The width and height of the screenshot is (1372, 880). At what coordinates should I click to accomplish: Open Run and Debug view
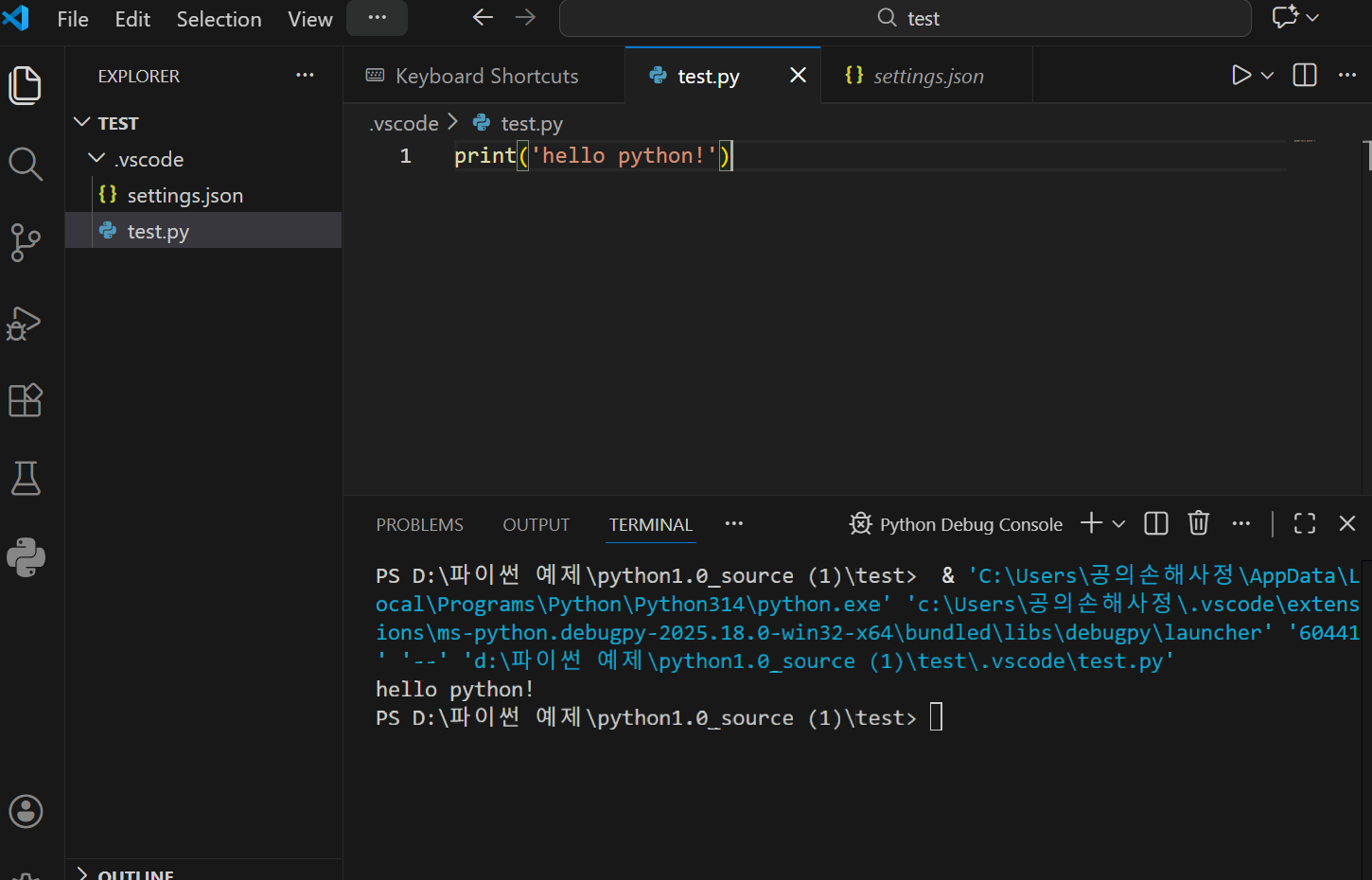point(26,323)
